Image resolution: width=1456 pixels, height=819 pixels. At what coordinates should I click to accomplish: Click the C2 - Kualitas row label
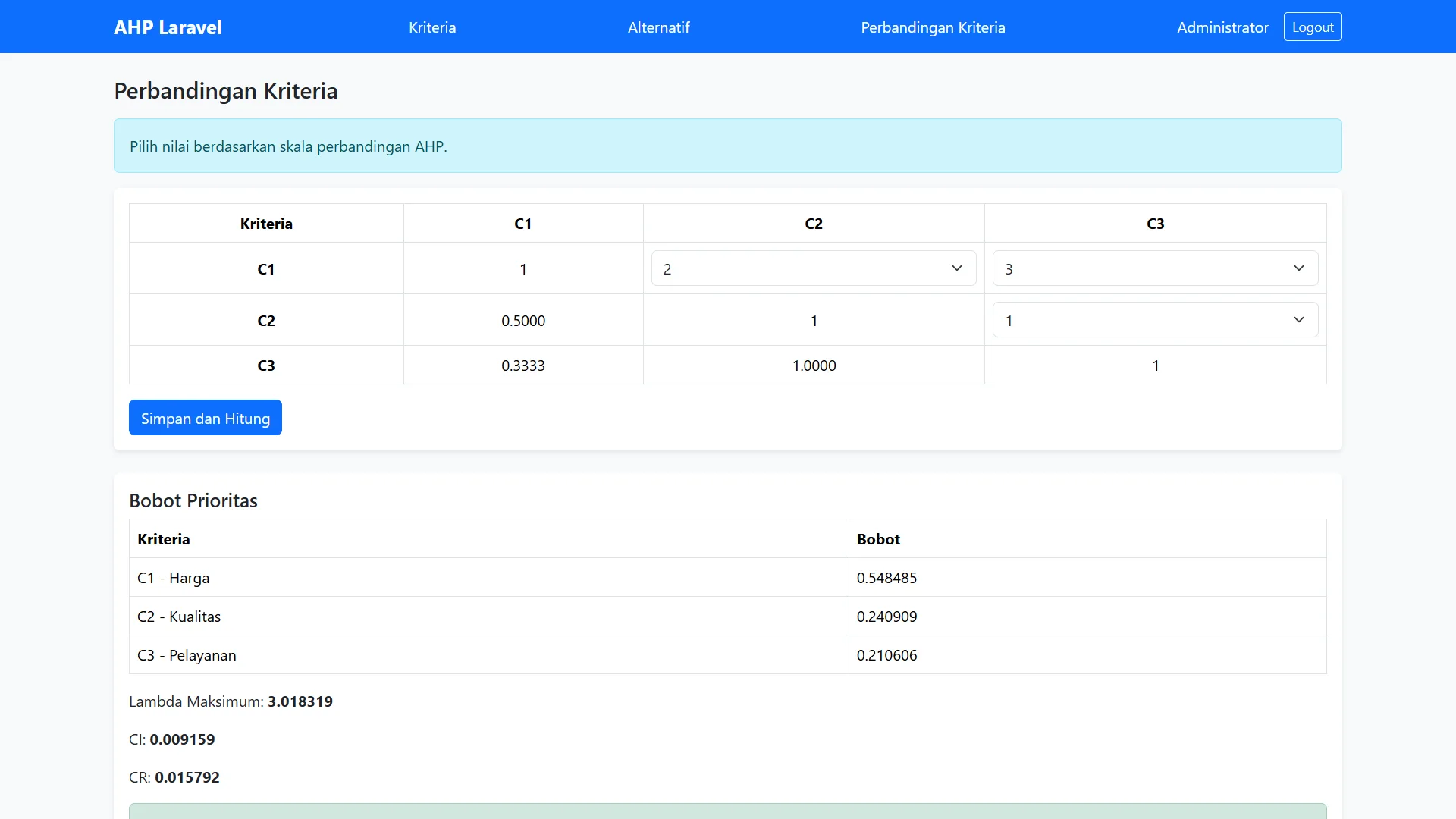(179, 617)
